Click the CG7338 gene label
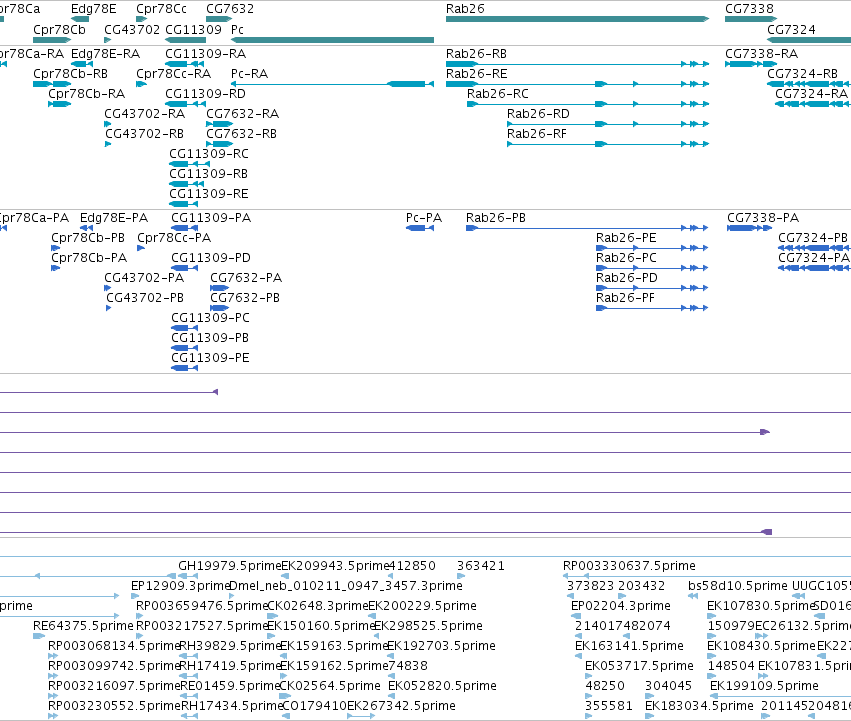 [749, 9]
